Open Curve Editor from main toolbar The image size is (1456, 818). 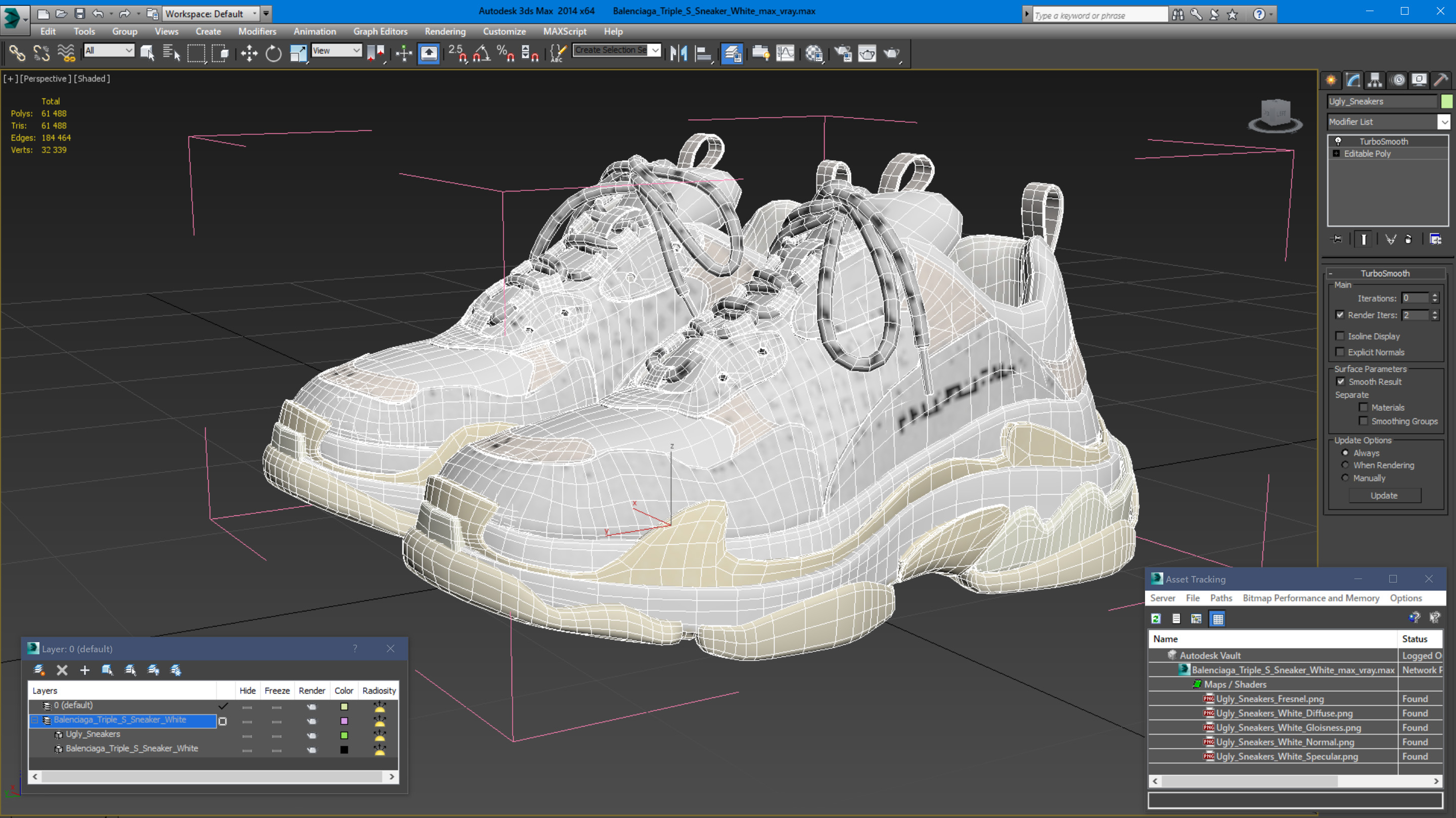pos(786,53)
